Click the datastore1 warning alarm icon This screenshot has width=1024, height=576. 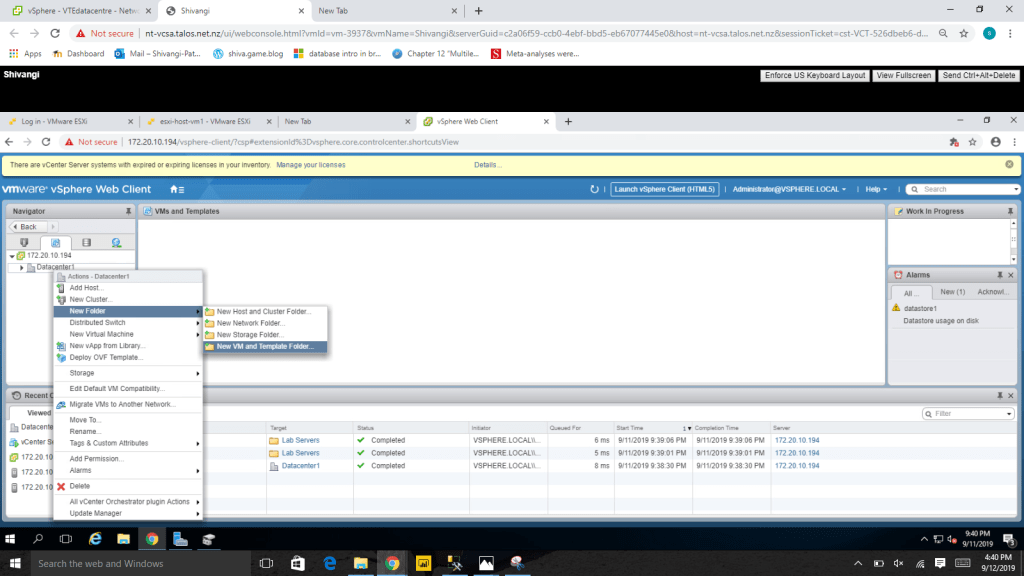(x=897, y=308)
